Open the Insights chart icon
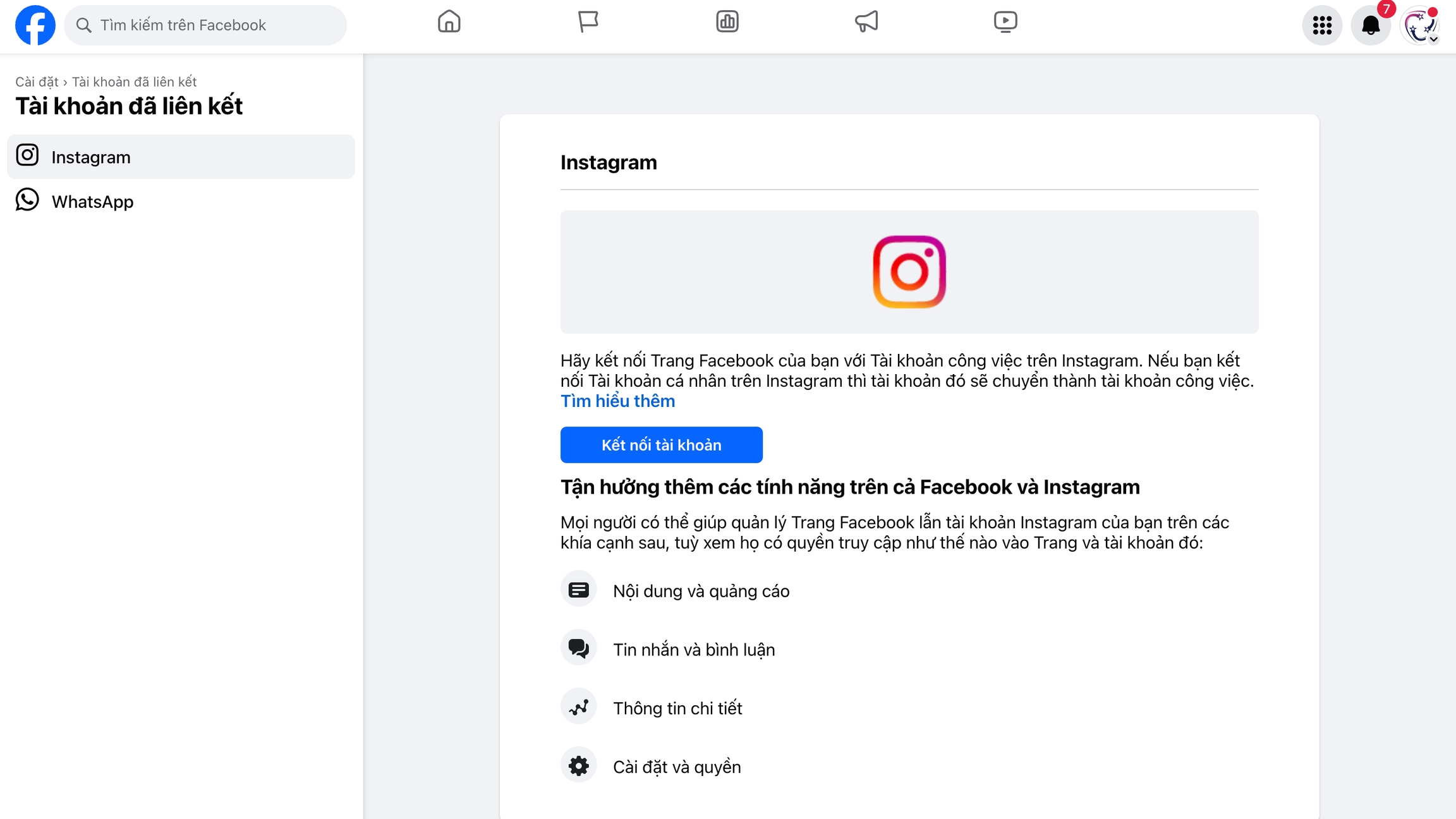 727,21
